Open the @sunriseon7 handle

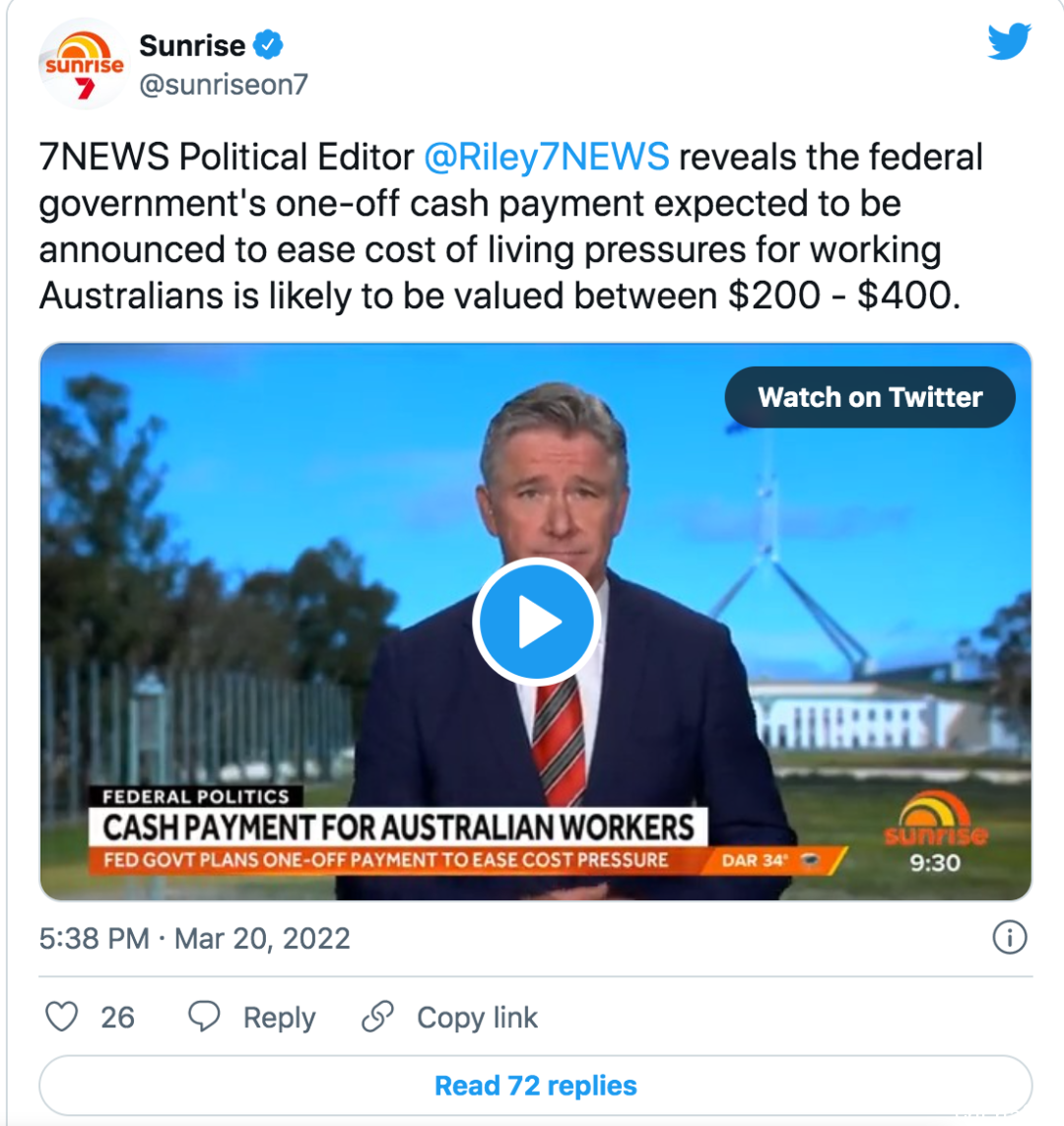pos(224,84)
